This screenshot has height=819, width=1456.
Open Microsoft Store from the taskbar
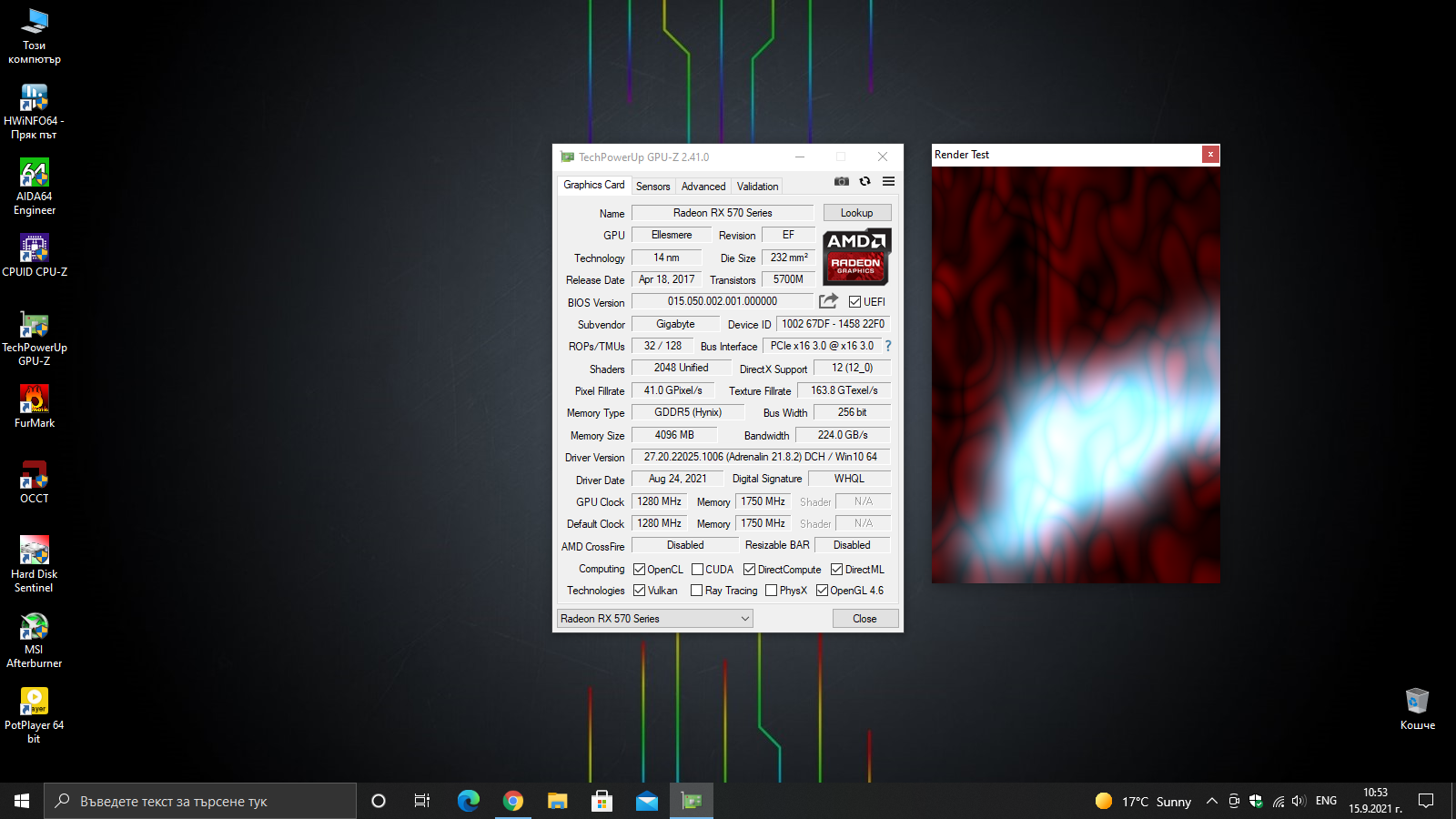tap(602, 801)
